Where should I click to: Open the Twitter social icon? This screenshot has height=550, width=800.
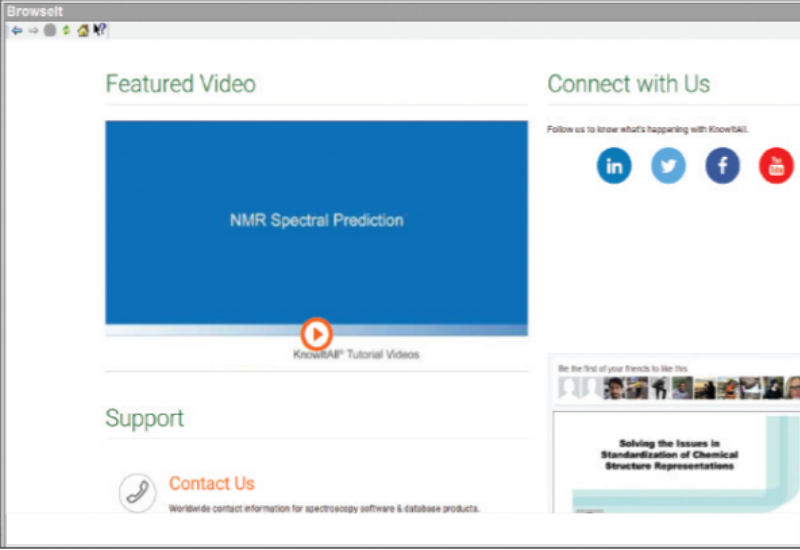[x=668, y=166]
